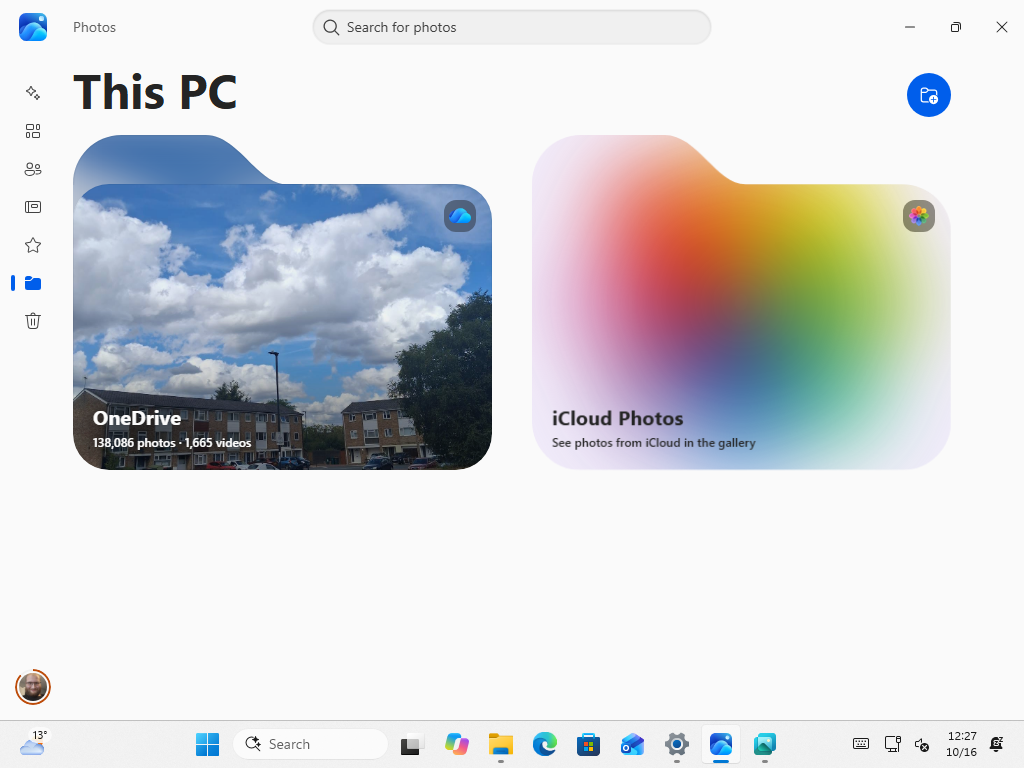Image resolution: width=1024 pixels, height=768 pixels.
Task: Open Settings gear on the taskbar
Action: (677, 744)
